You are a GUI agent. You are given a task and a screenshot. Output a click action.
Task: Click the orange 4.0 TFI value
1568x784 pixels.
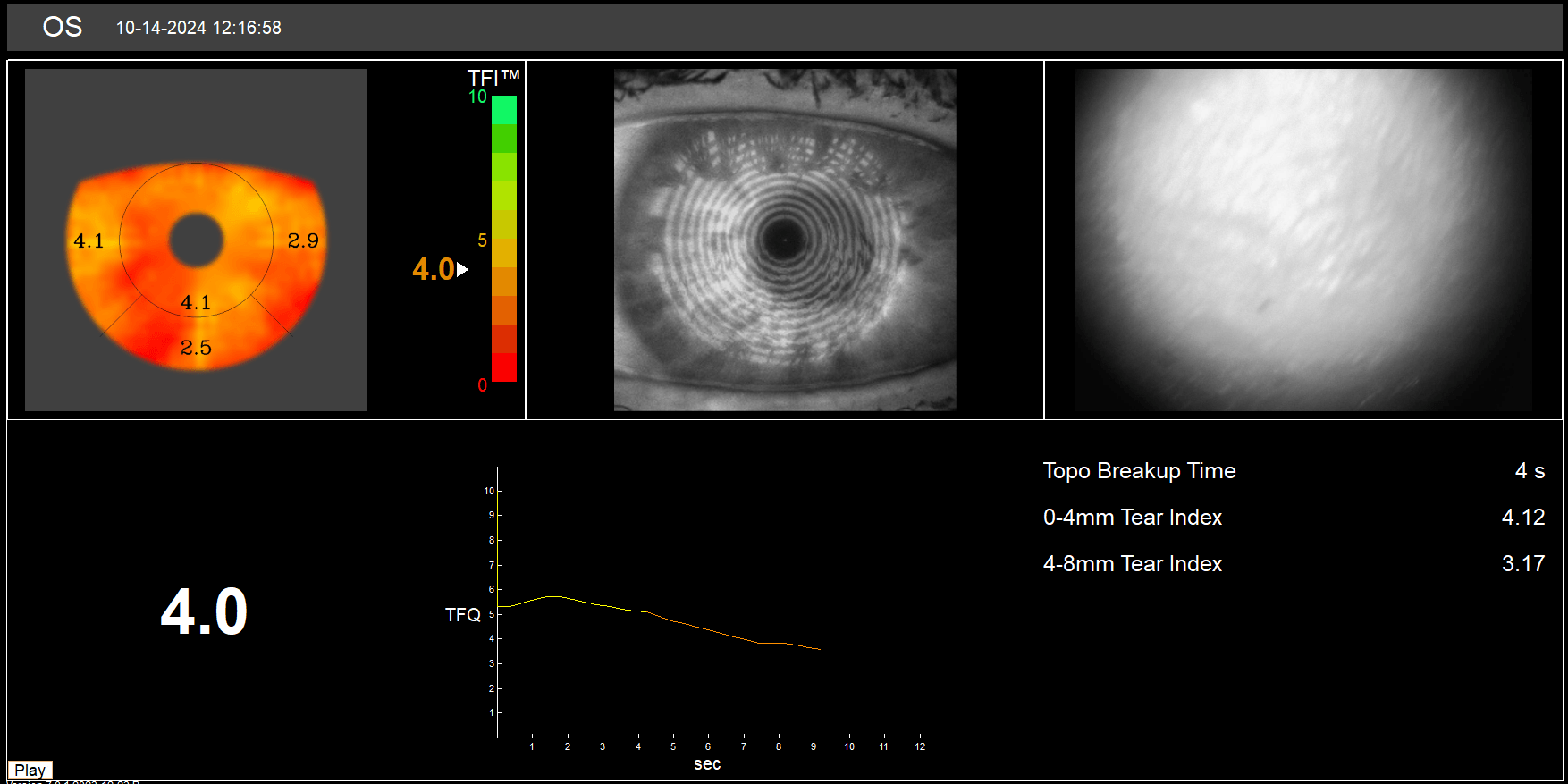pyautogui.click(x=434, y=269)
